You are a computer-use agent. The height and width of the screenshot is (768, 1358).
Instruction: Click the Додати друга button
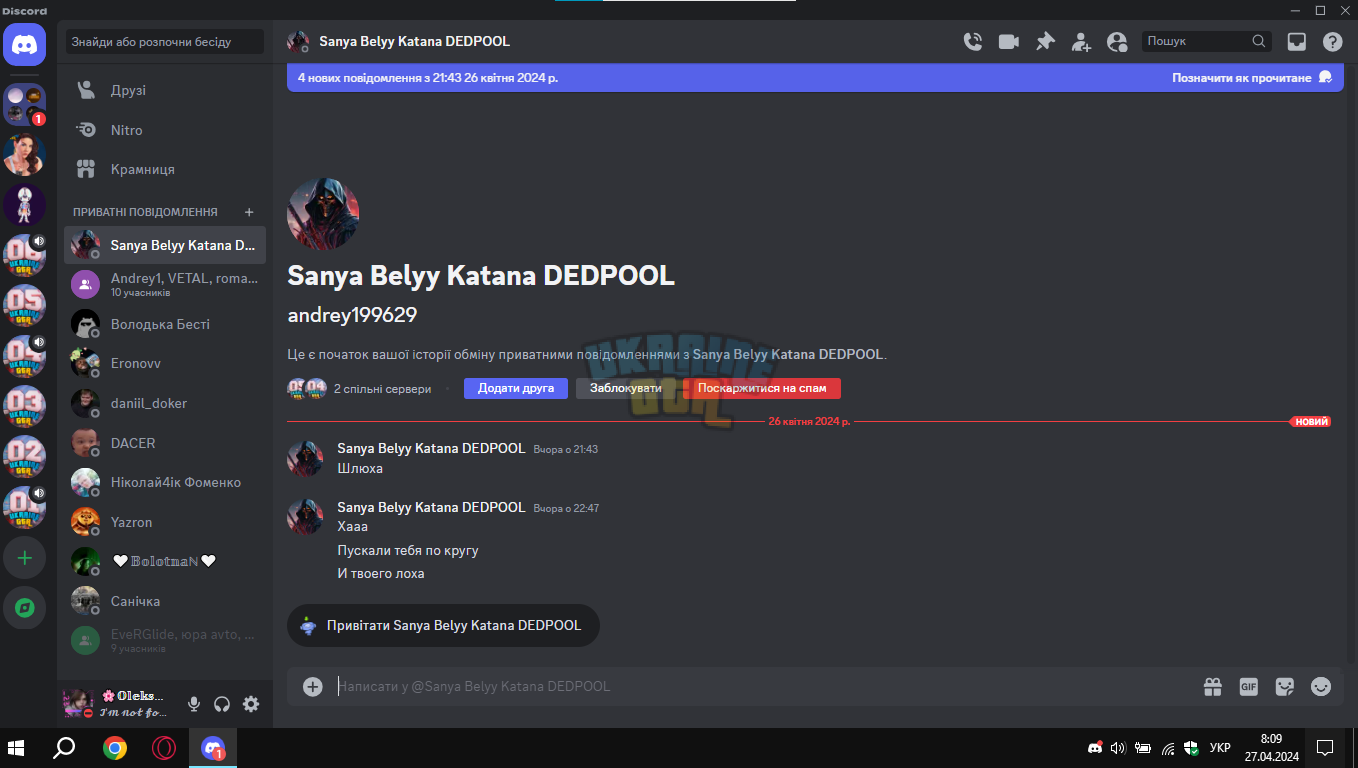(x=516, y=388)
